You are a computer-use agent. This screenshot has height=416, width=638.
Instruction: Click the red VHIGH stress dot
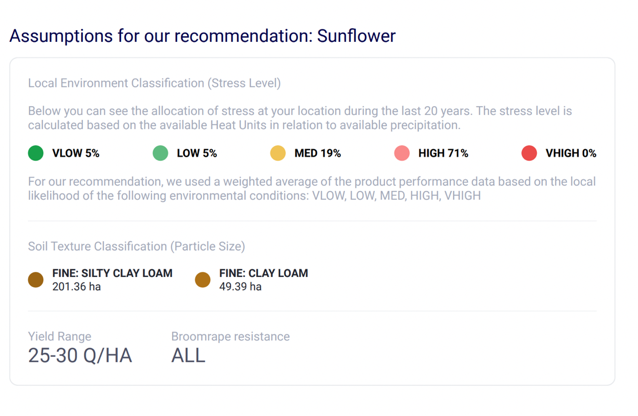(x=529, y=153)
